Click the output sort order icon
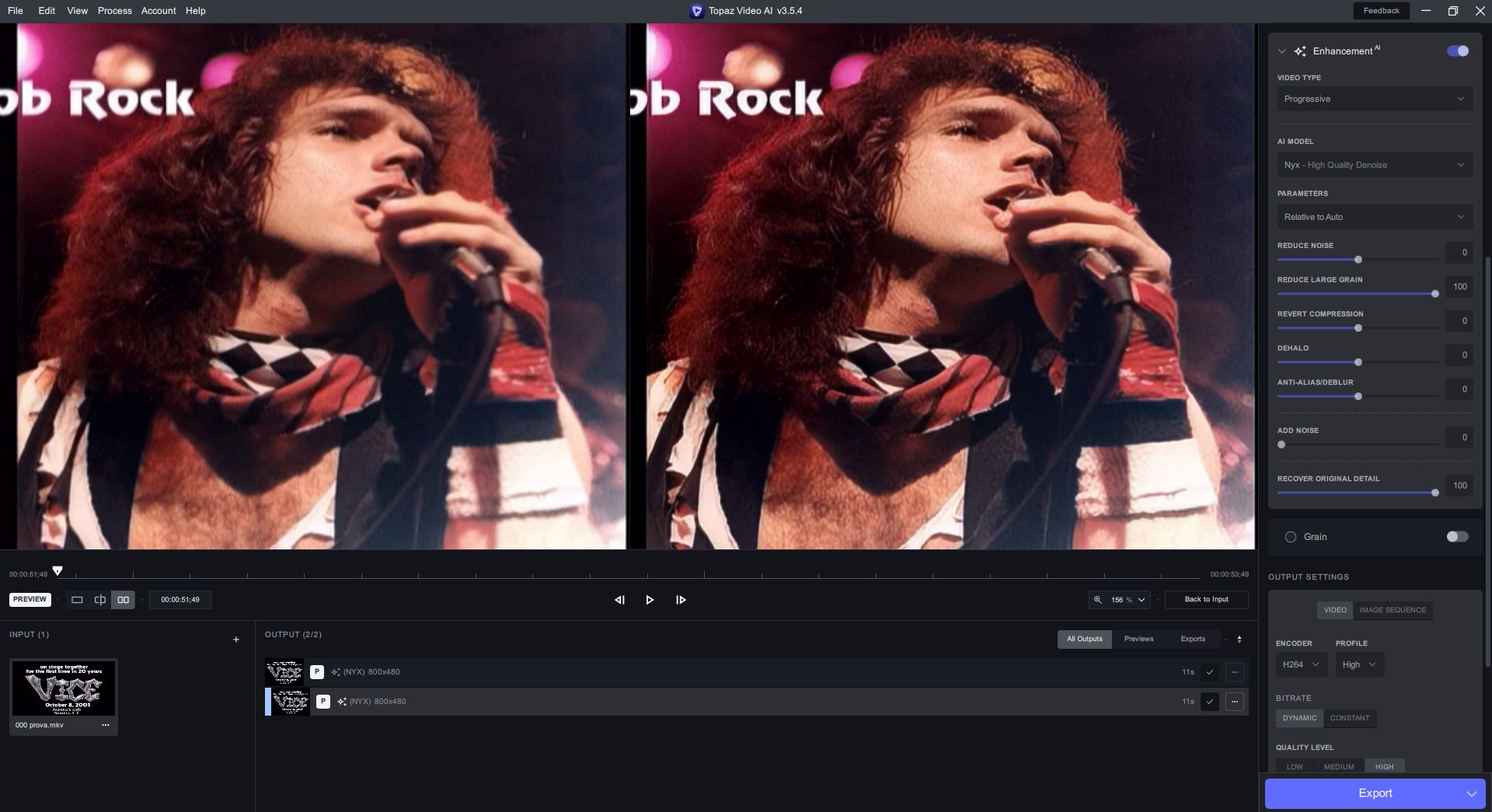Screen dimensions: 1492x812 pos(1239,639)
